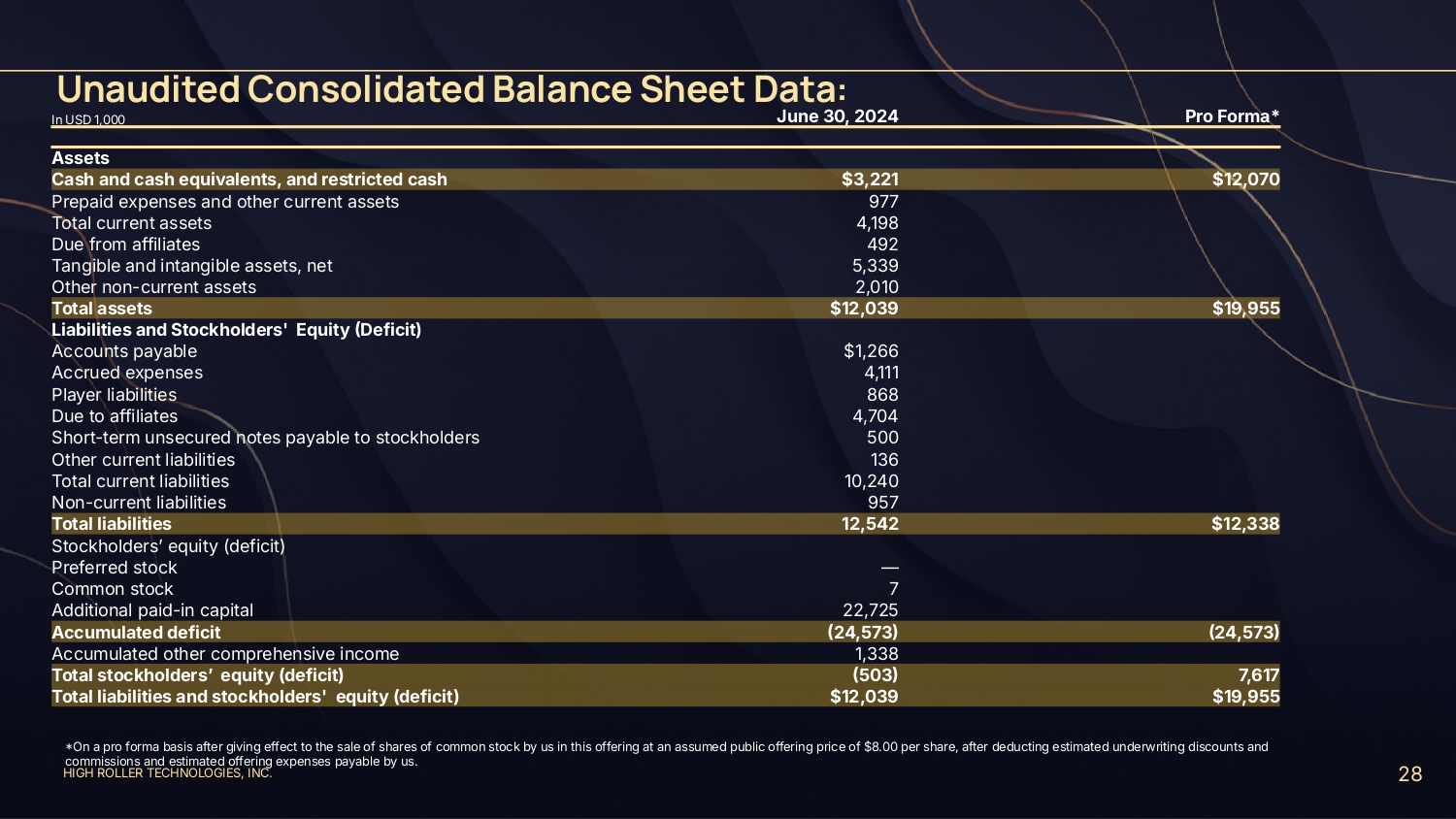Image resolution: width=1456 pixels, height=819 pixels.
Task: Click the 4,704 due to affiliates value
Action: (875, 416)
